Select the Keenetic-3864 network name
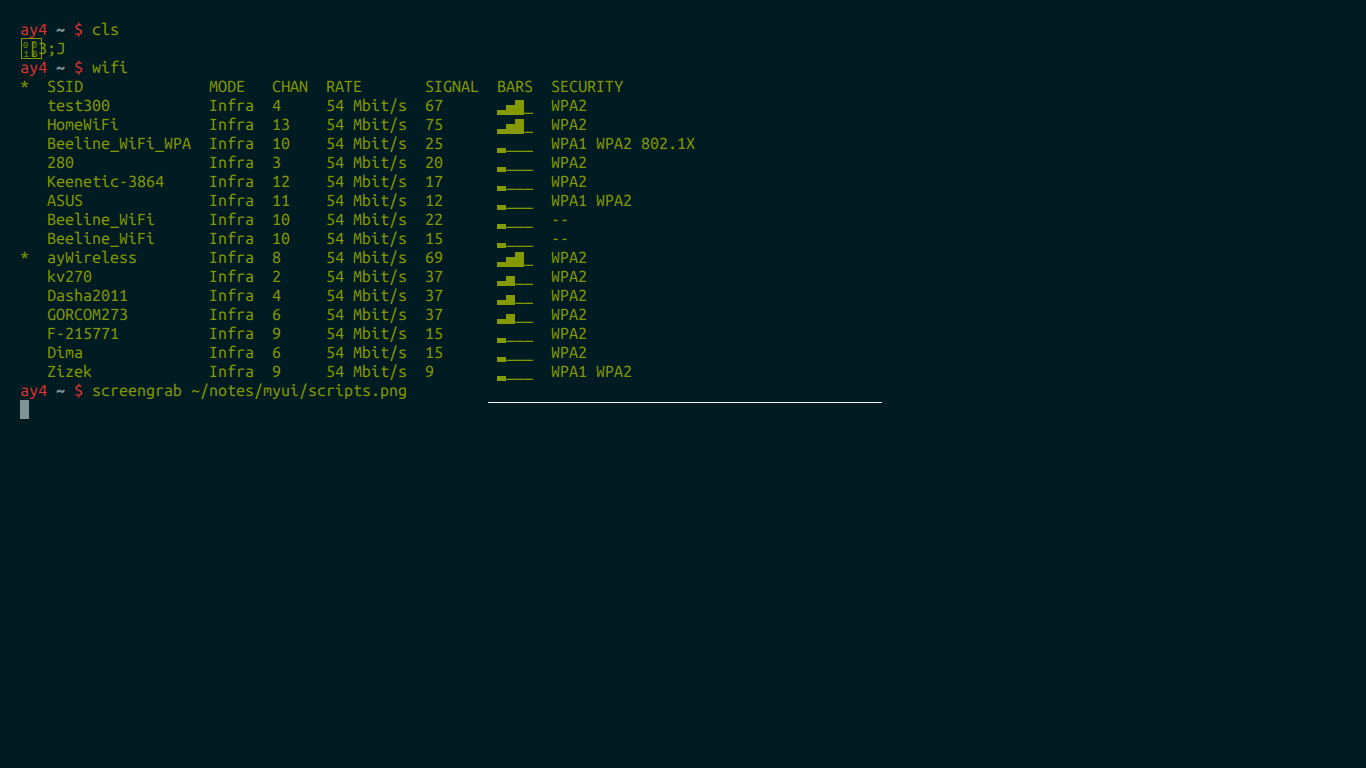Image resolution: width=1366 pixels, height=768 pixels. pos(105,182)
